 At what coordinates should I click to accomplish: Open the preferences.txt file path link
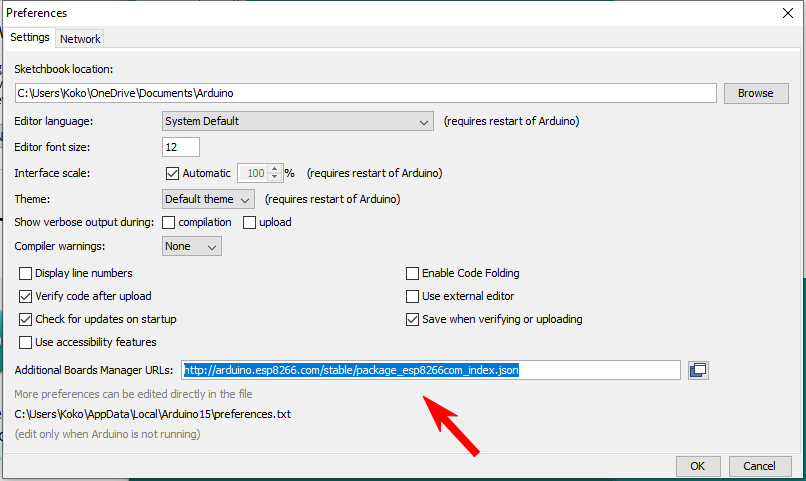coord(153,414)
